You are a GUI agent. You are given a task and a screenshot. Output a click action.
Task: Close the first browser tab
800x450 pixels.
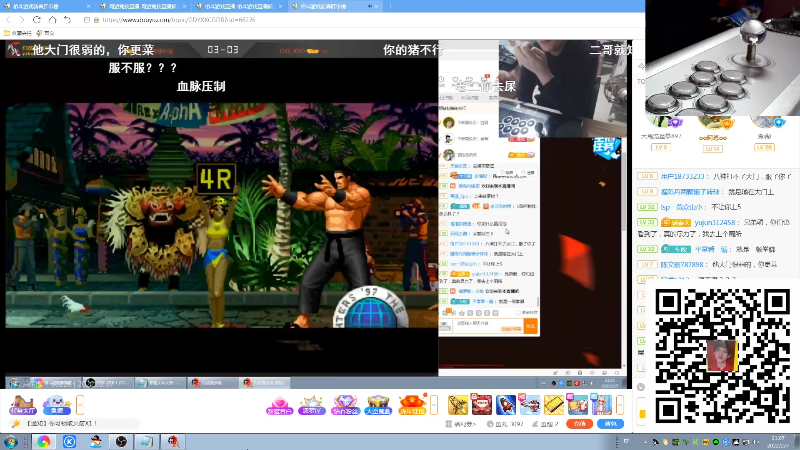[88, 6]
